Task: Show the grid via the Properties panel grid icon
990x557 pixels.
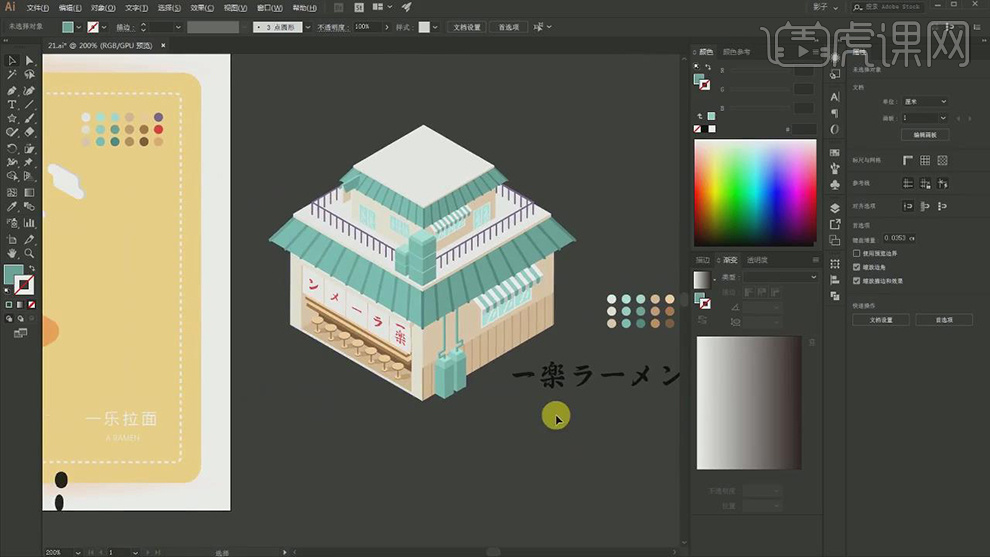Action: coord(925,160)
